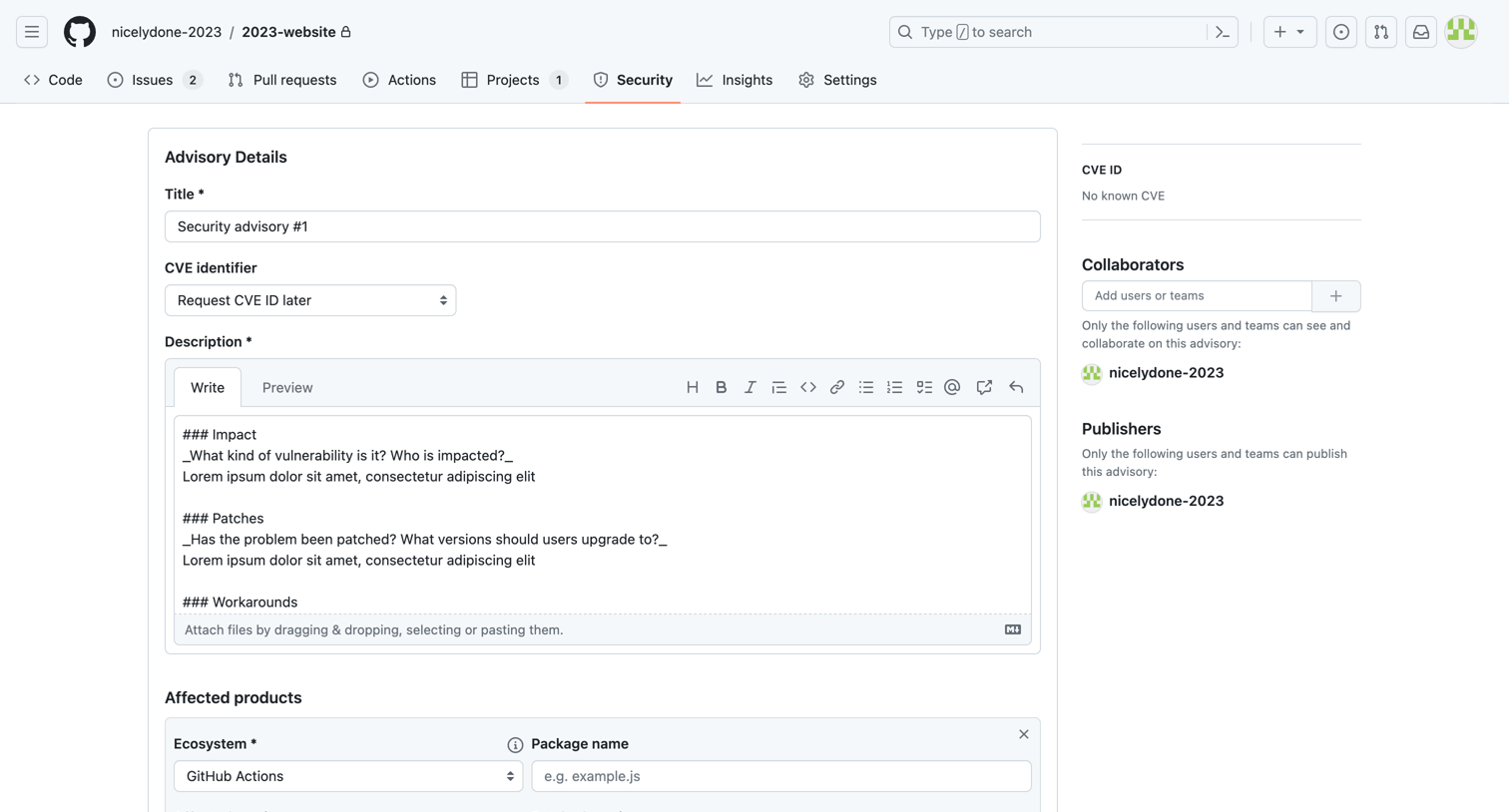
Task: Open the Pull requests tab
Action: [282, 80]
